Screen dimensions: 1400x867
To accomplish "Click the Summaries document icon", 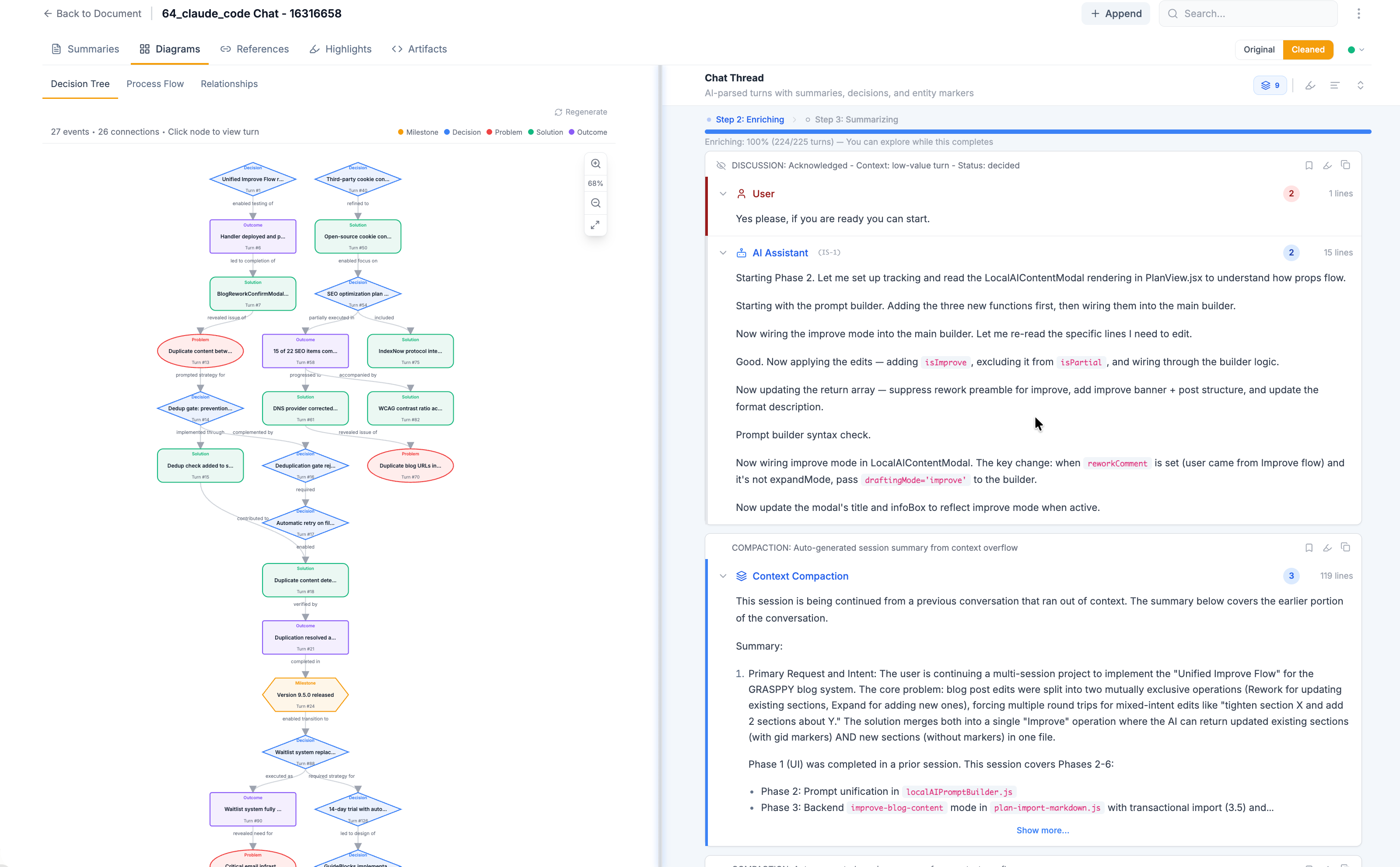I will (56, 49).
